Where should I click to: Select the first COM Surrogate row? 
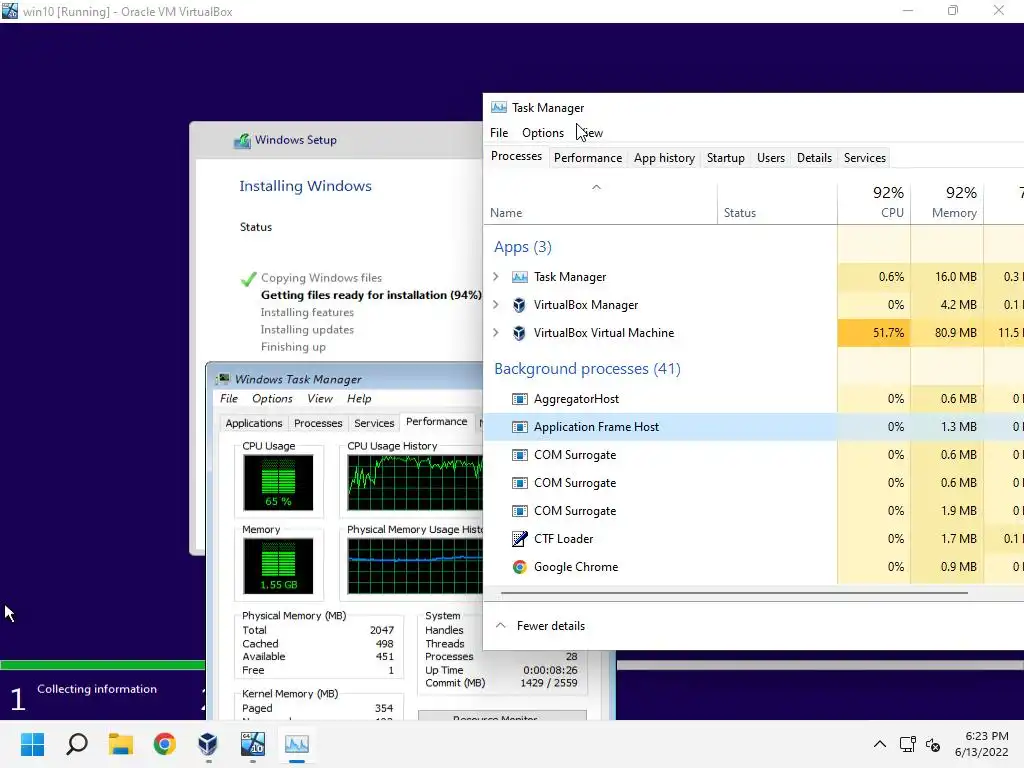click(x=754, y=455)
